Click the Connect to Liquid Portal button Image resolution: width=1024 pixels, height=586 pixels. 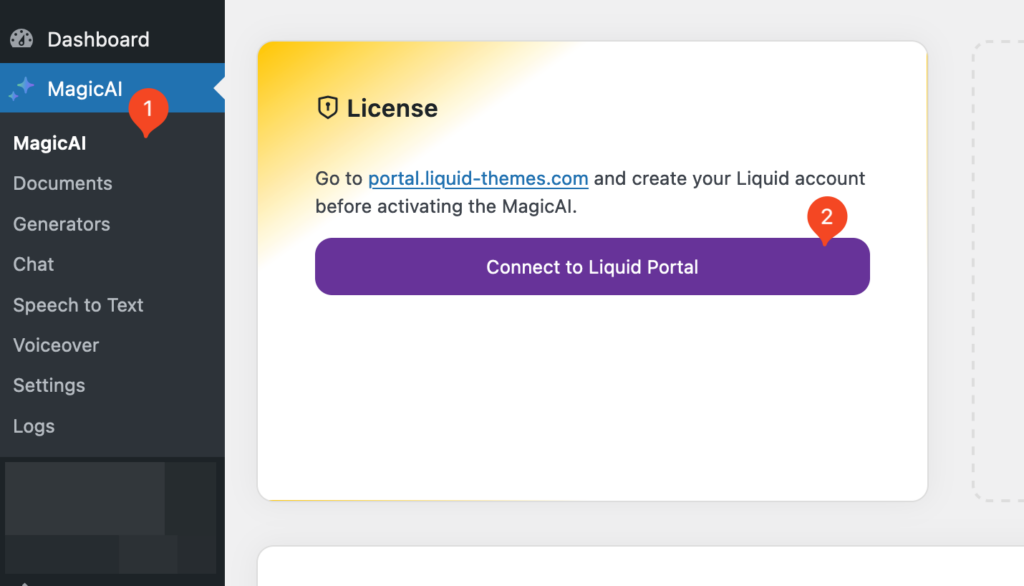coord(592,266)
